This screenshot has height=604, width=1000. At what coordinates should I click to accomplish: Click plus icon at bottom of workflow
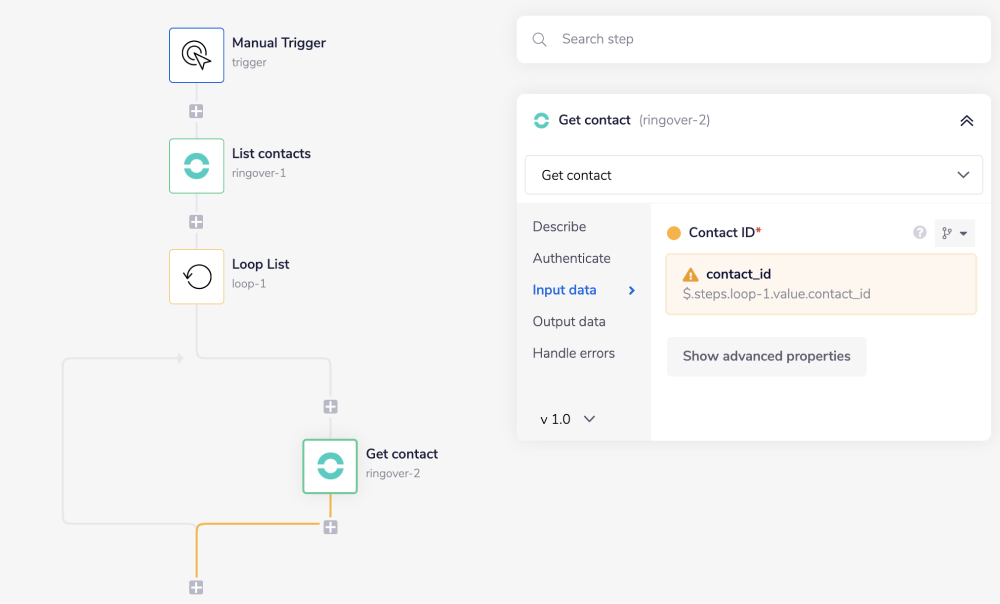(197, 588)
